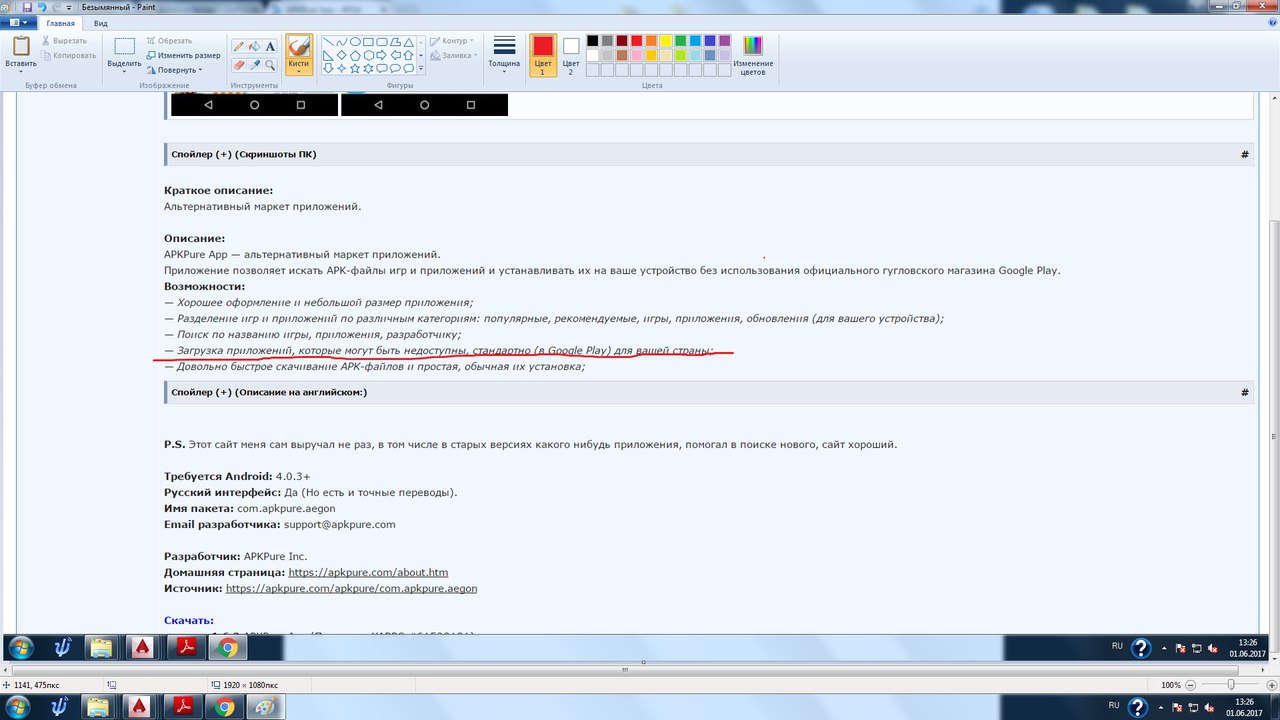Click the Save icon in quick access toolbar
Screen dimensions: 1280x720
point(28,7)
